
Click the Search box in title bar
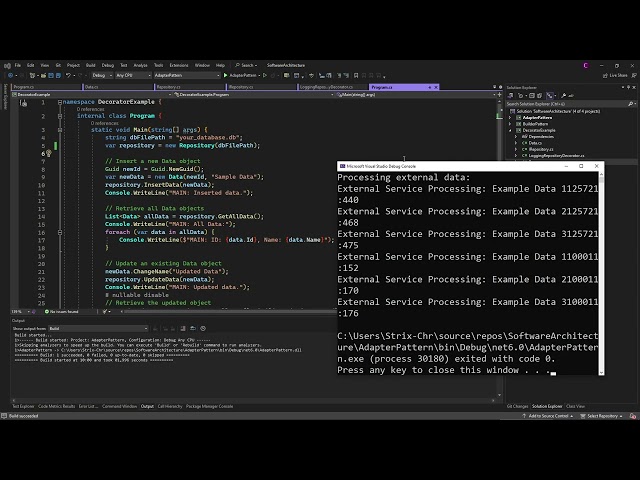point(246,65)
